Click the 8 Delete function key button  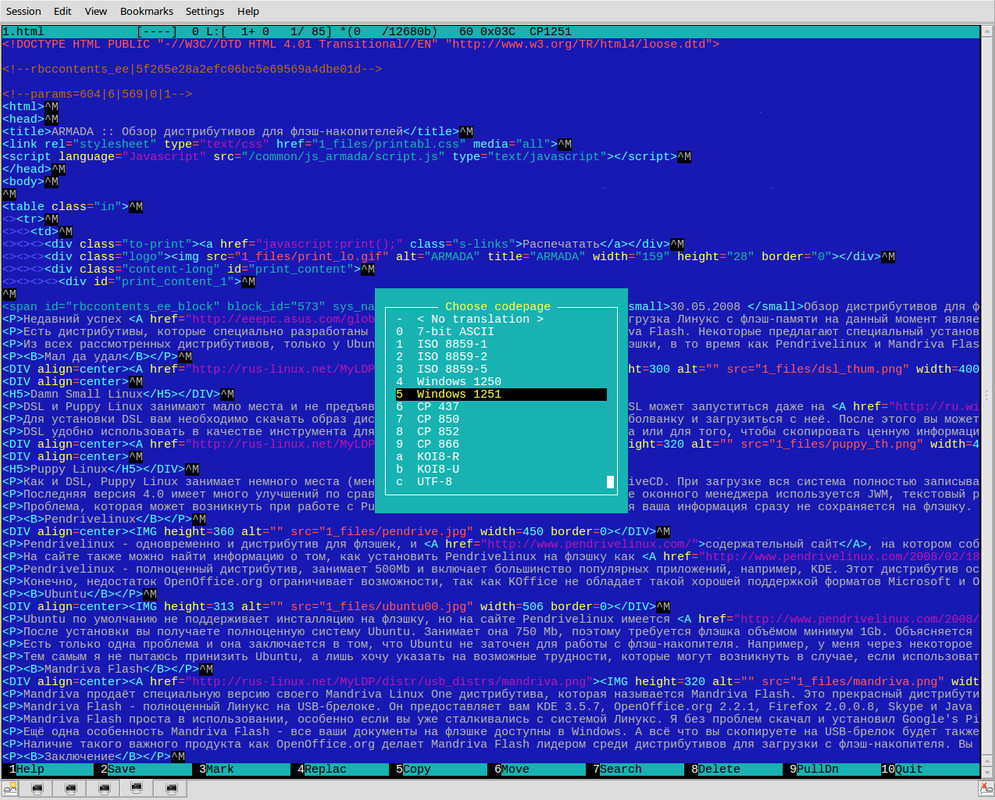tap(737, 769)
